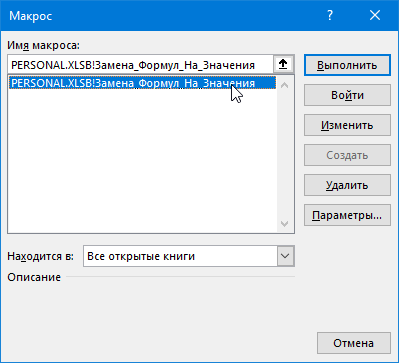Open the help question mark

330,15
